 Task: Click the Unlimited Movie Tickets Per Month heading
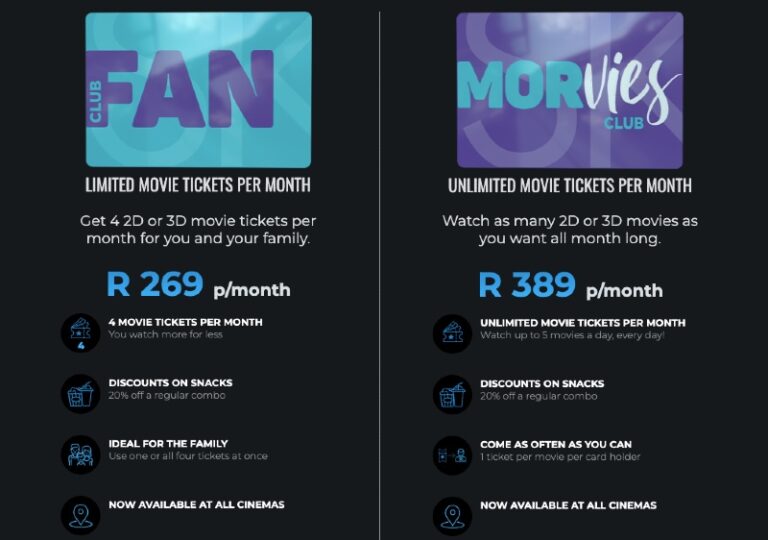[x=570, y=185]
